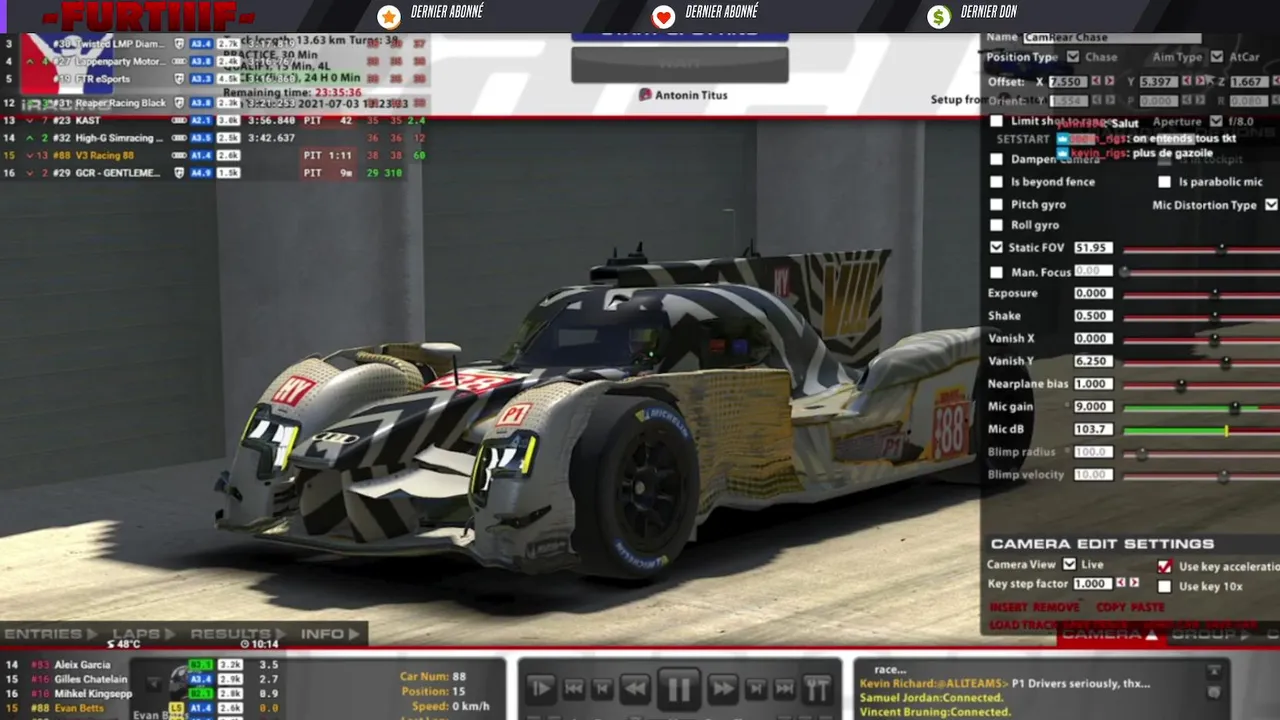Expand the RESULTS panel
The height and width of the screenshot is (720, 1280).
238,633
